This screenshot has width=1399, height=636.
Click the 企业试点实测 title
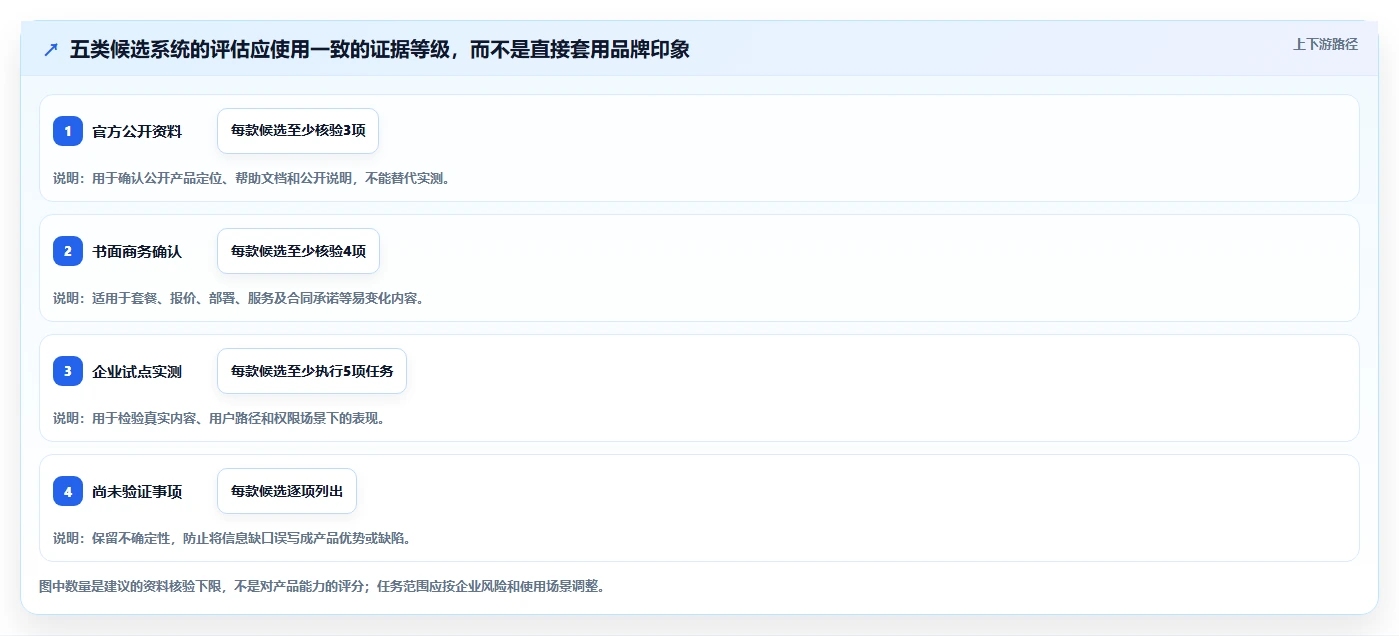pyautogui.click(x=137, y=371)
